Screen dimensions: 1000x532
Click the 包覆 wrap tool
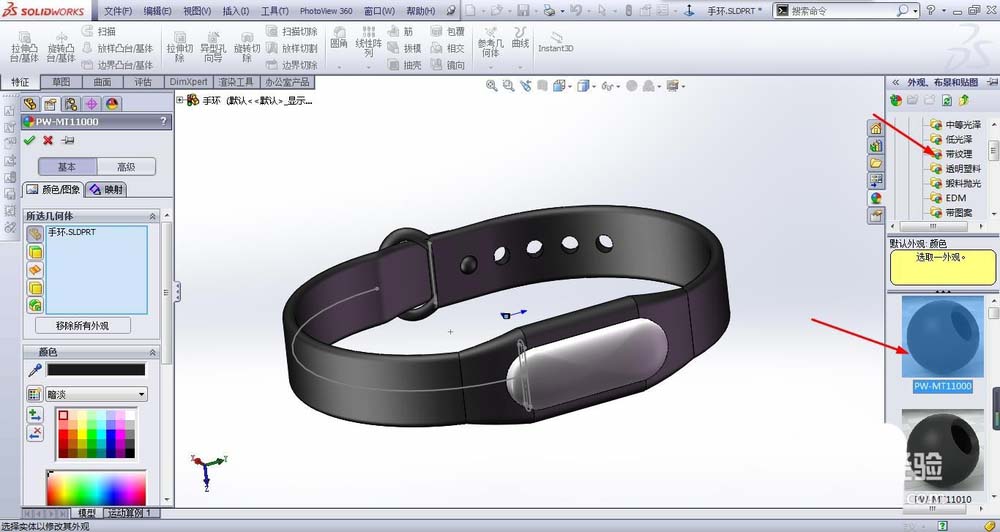(448, 31)
